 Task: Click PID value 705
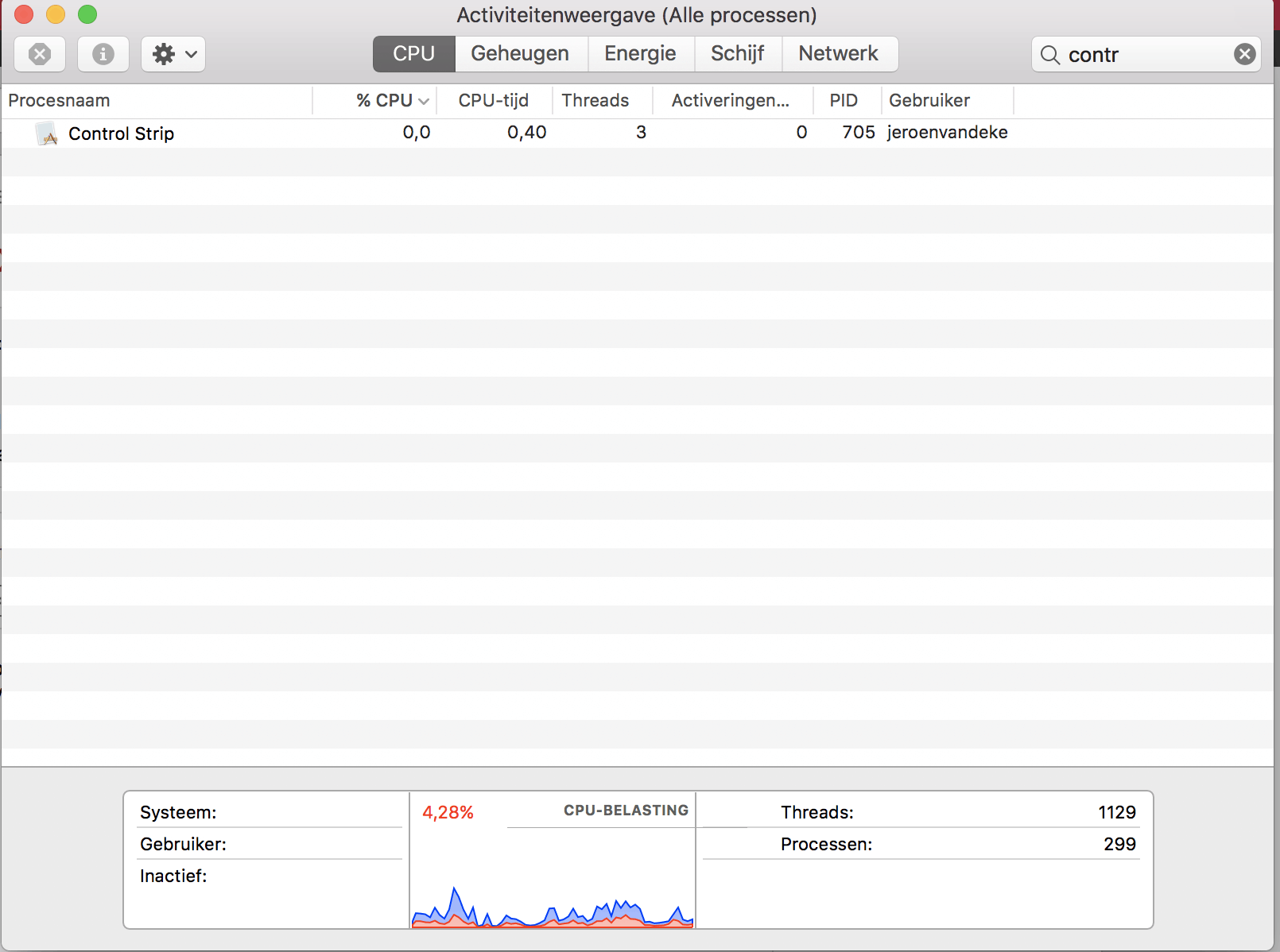pos(859,133)
